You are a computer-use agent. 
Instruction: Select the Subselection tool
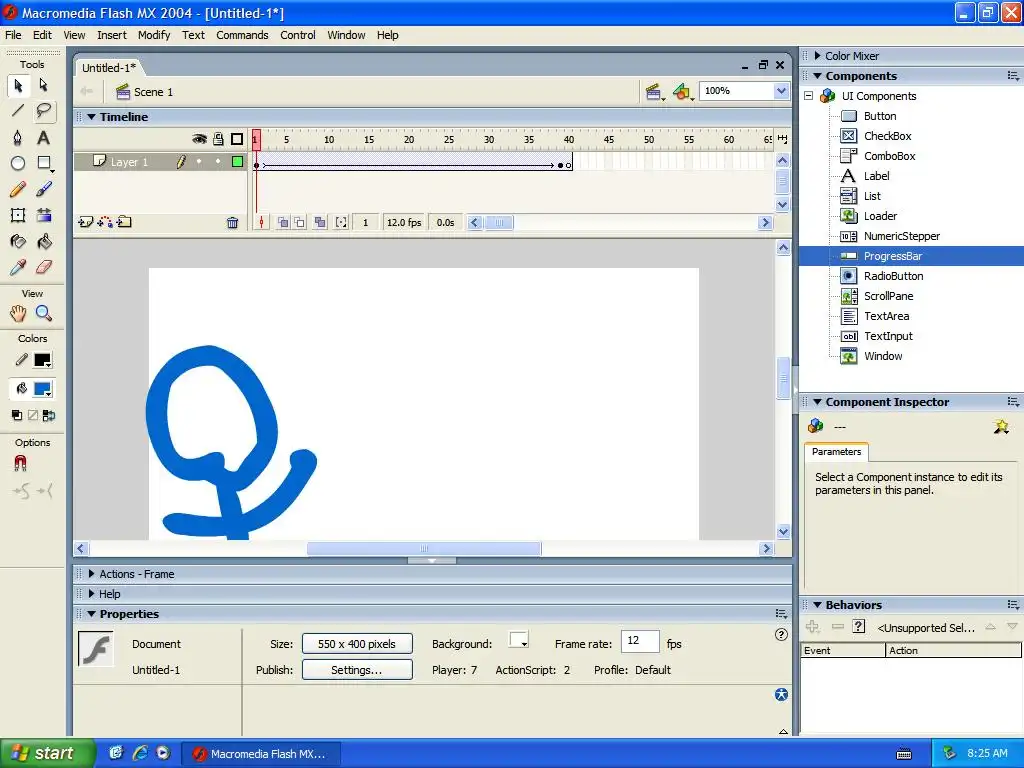pyautogui.click(x=44, y=86)
